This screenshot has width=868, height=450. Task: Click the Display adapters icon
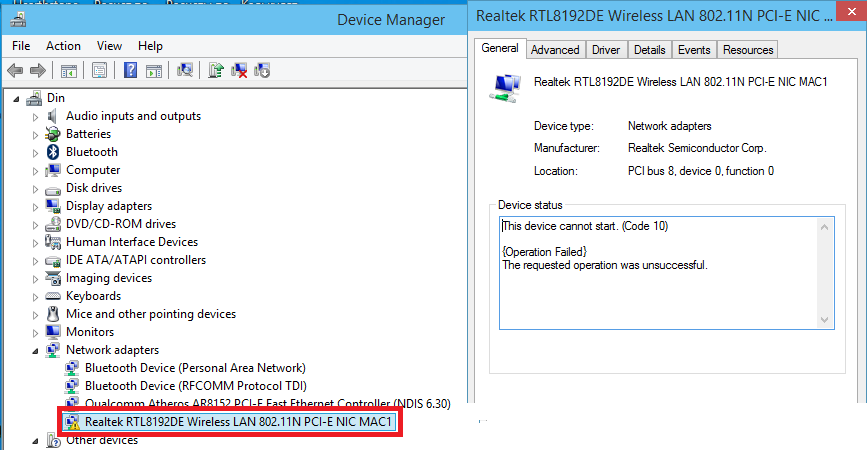pos(53,206)
